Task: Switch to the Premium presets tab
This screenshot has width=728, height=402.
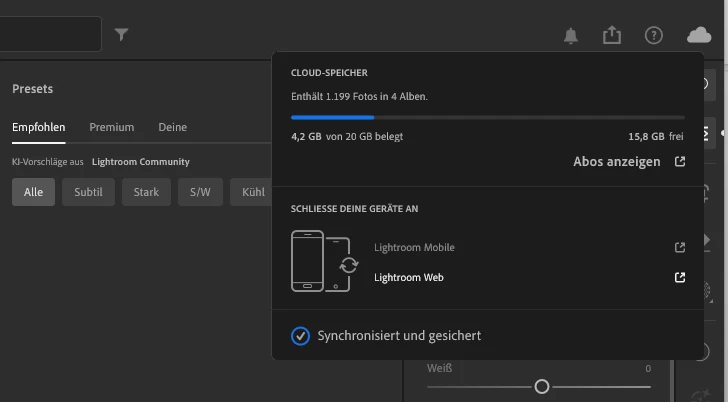Action: pos(111,127)
